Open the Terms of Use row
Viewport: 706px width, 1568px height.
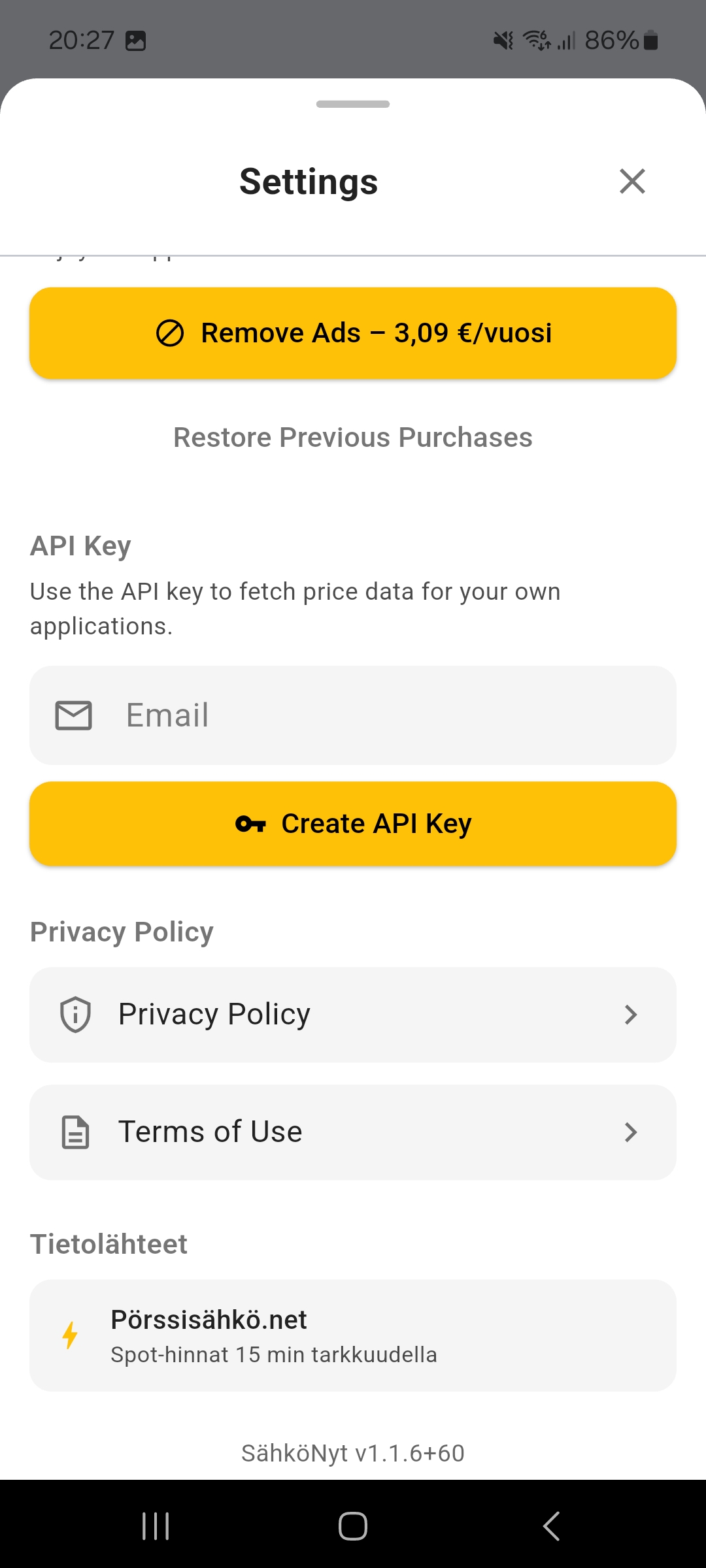(353, 1132)
